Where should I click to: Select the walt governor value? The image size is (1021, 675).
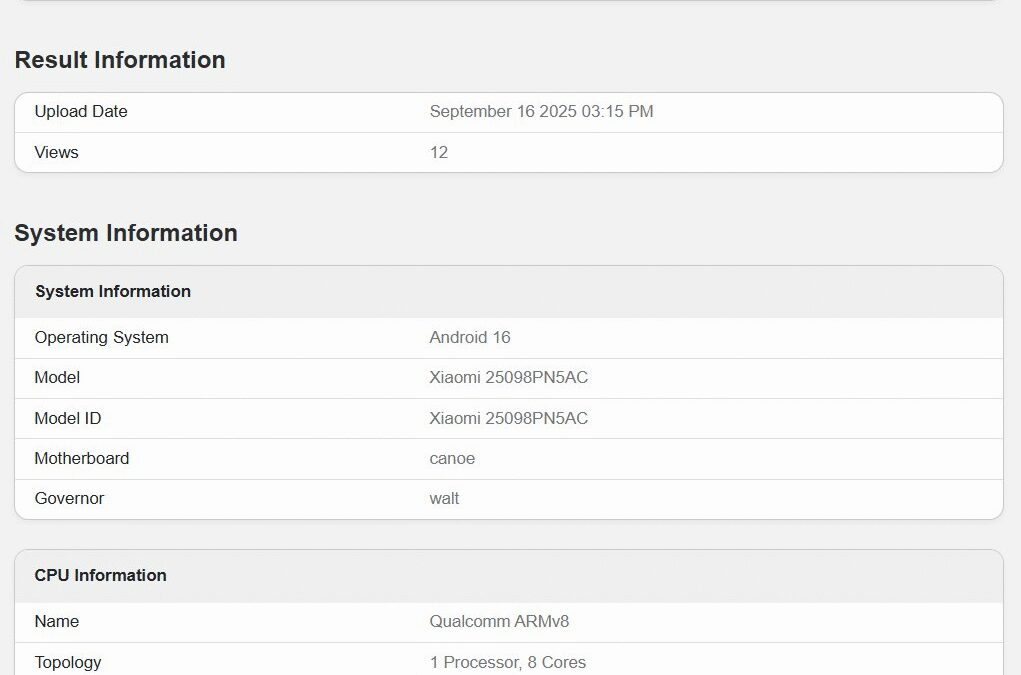click(x=444, y=498)
